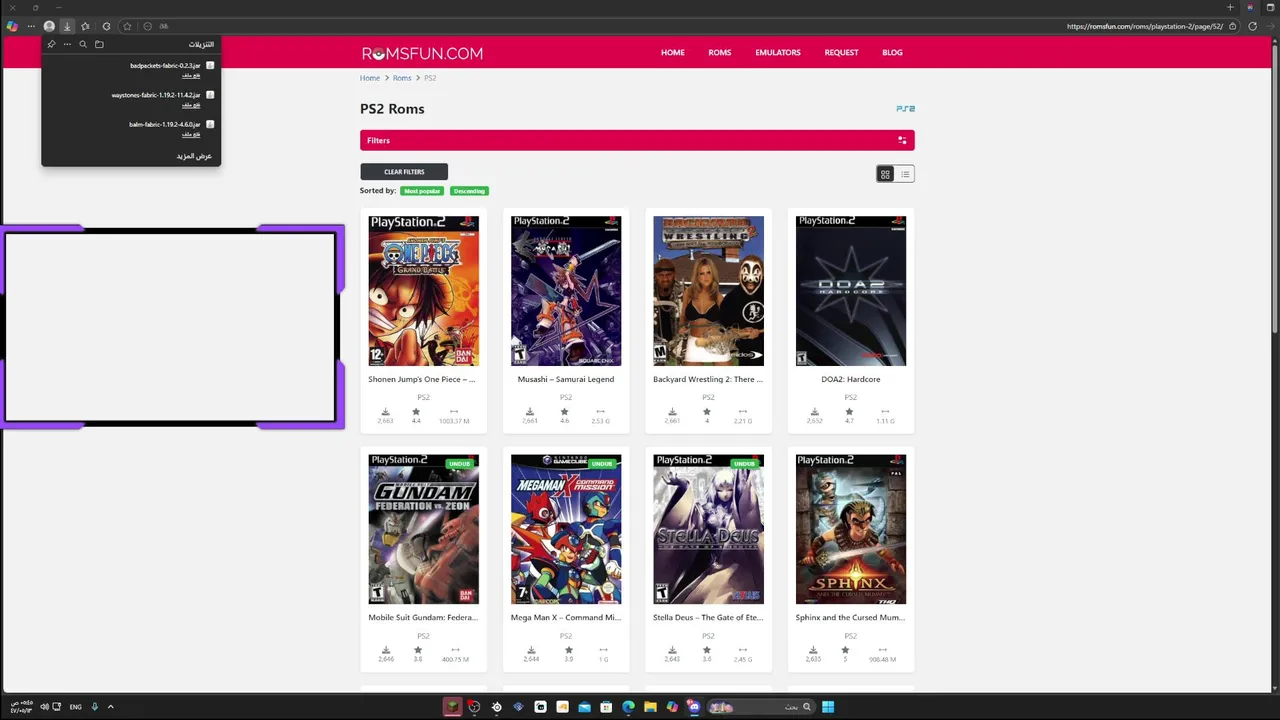The image size is (1280, 720).
Task: Open the REQUEST menu item
Action: (841, 53)
